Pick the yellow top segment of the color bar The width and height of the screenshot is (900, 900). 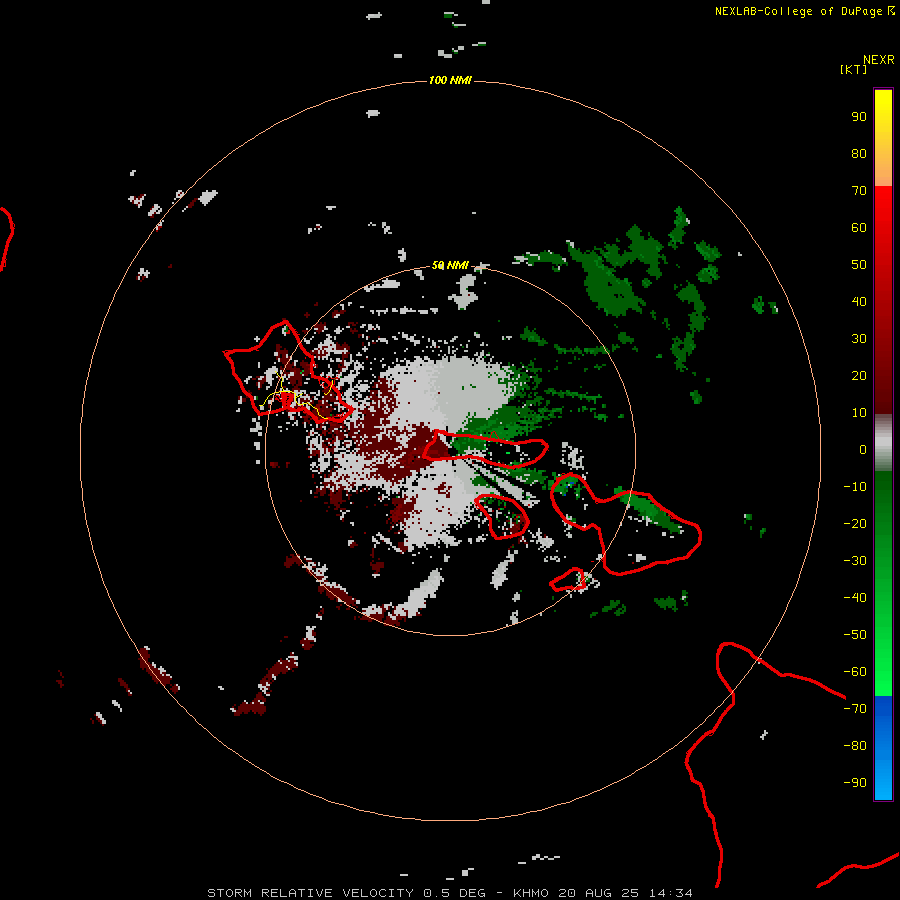pos(883,138)
